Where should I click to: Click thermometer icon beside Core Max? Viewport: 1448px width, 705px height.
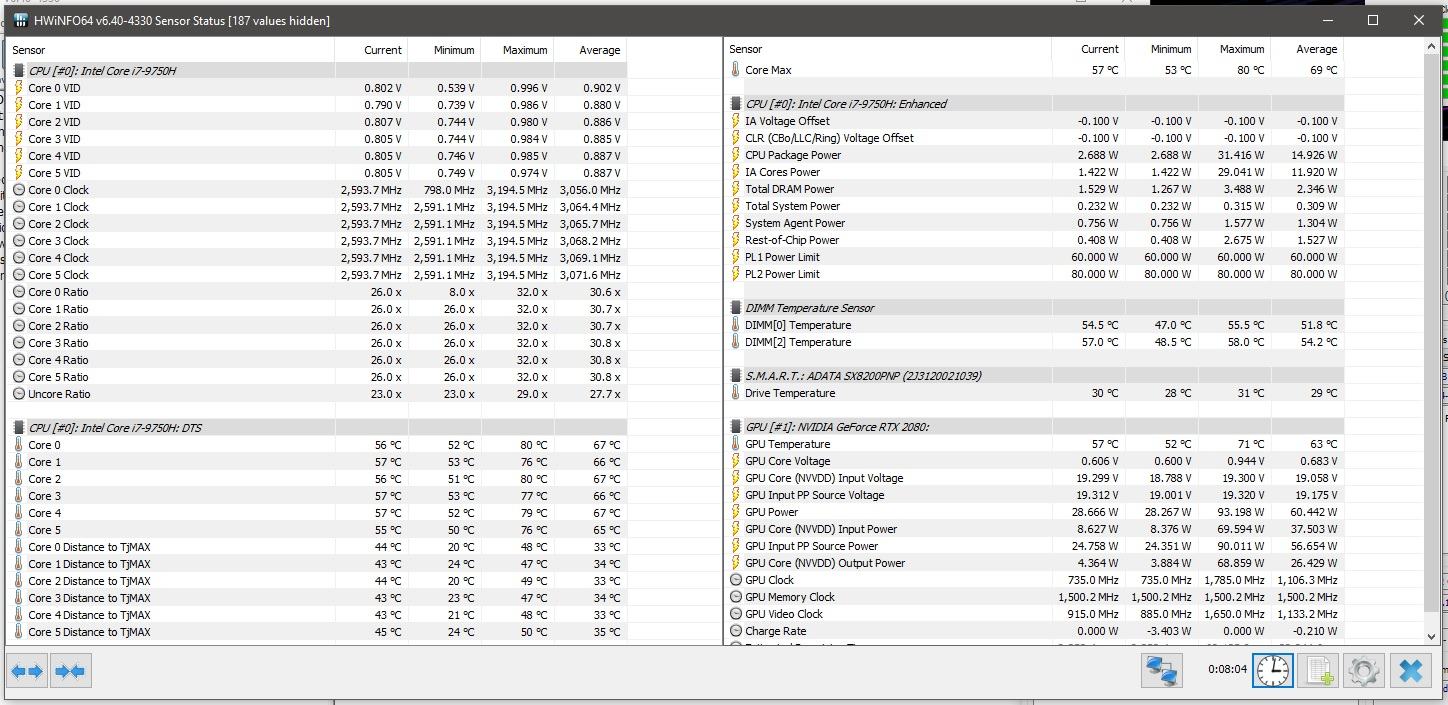(736, 70)
